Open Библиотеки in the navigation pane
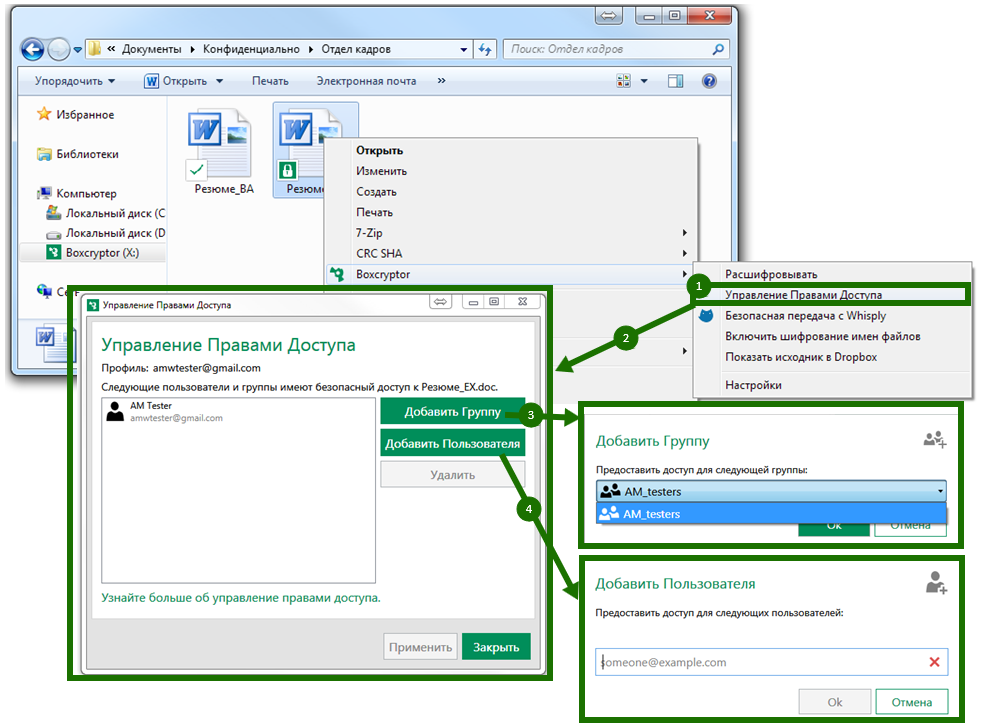Viewport: 986px width, 728px height. tap(78, 154)
